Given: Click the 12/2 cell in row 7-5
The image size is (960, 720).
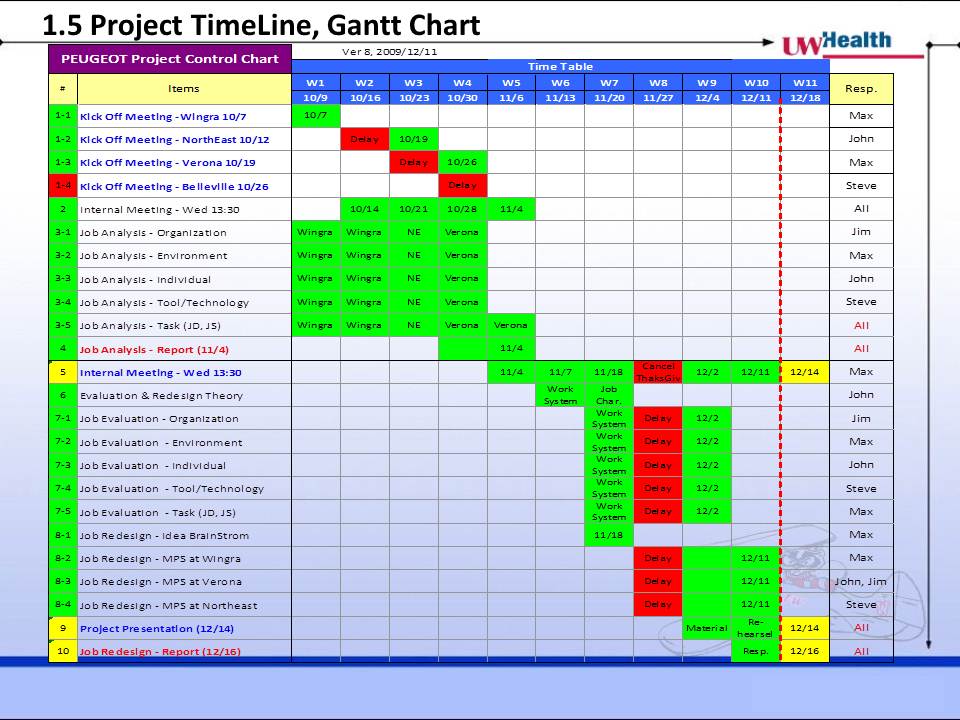Looking at the screenshot, I should coord(707,512).
